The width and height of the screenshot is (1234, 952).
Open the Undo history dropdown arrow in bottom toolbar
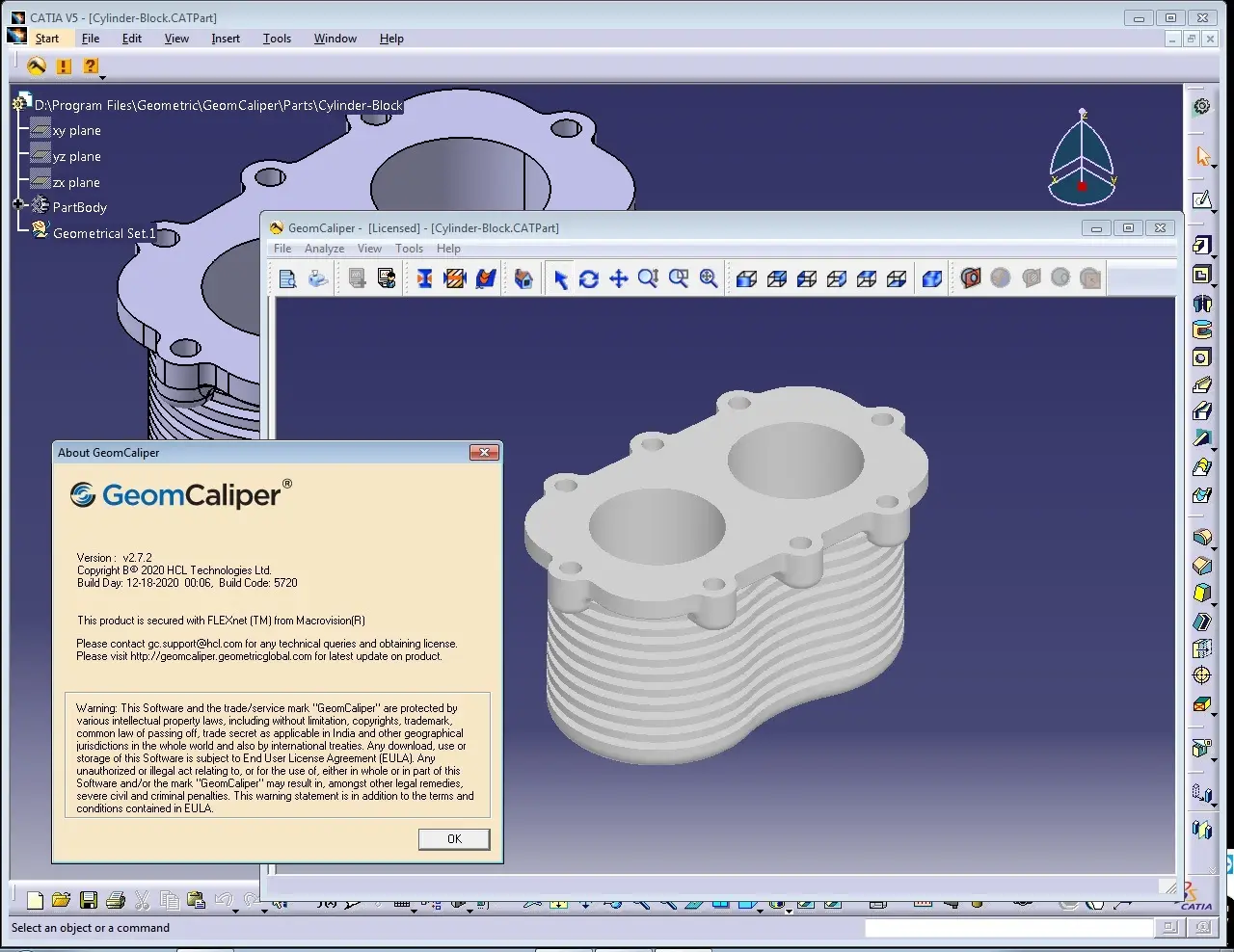(236, 910)
